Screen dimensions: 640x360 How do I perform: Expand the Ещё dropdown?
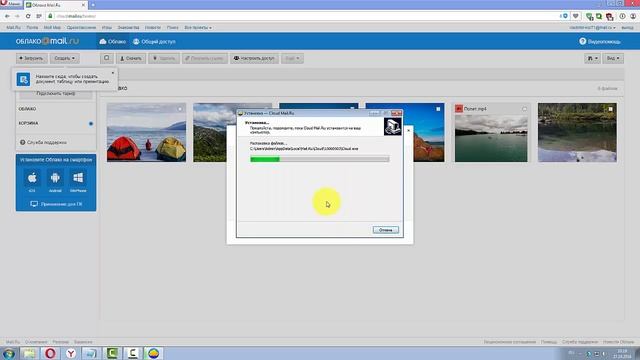point(292,58)
